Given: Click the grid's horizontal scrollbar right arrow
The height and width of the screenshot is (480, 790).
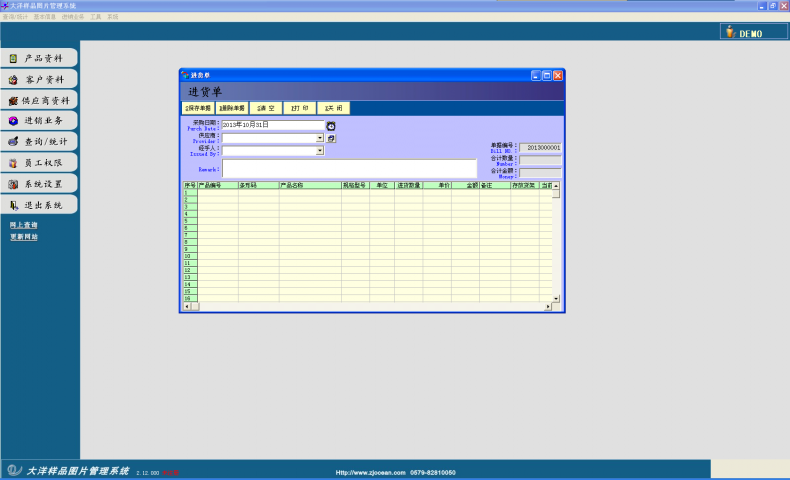Looking at the screenshot, I should click(548, 306).
